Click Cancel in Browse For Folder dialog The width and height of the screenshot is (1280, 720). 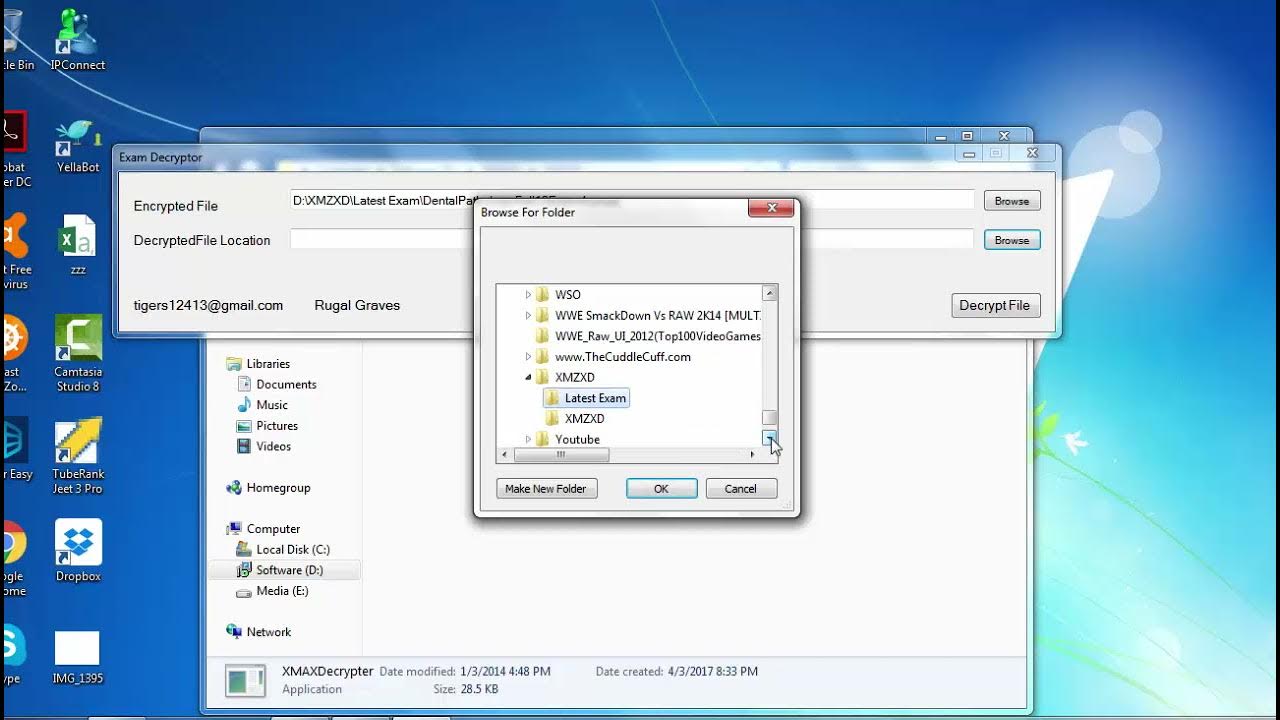coord(741,489)
